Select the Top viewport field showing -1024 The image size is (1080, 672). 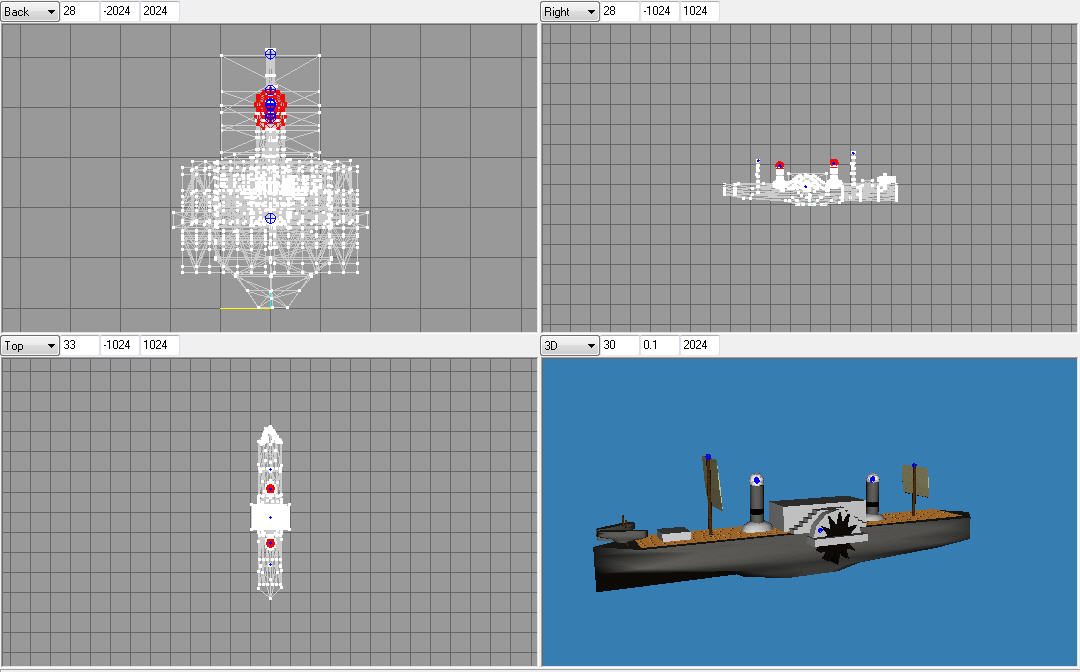pos(120,346)
